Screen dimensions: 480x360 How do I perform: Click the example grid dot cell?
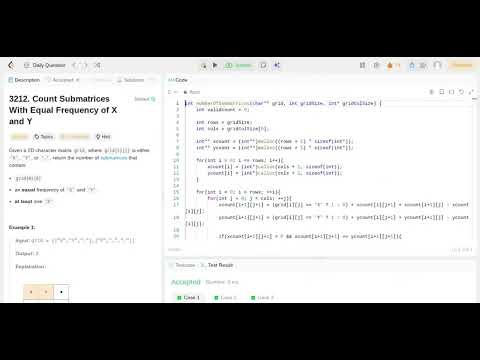pos(61,292)
